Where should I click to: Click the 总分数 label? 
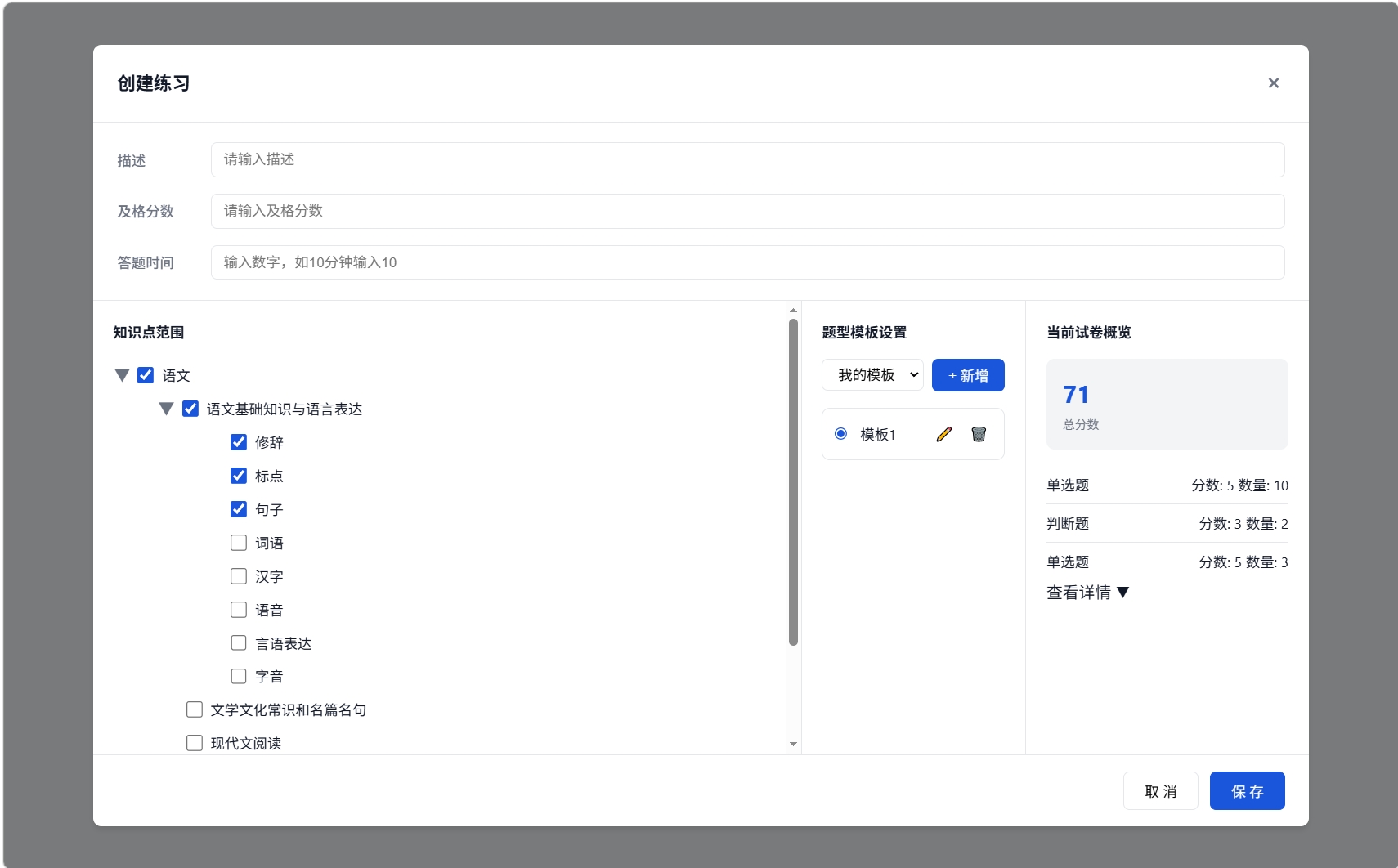(x=1081, y=425)
